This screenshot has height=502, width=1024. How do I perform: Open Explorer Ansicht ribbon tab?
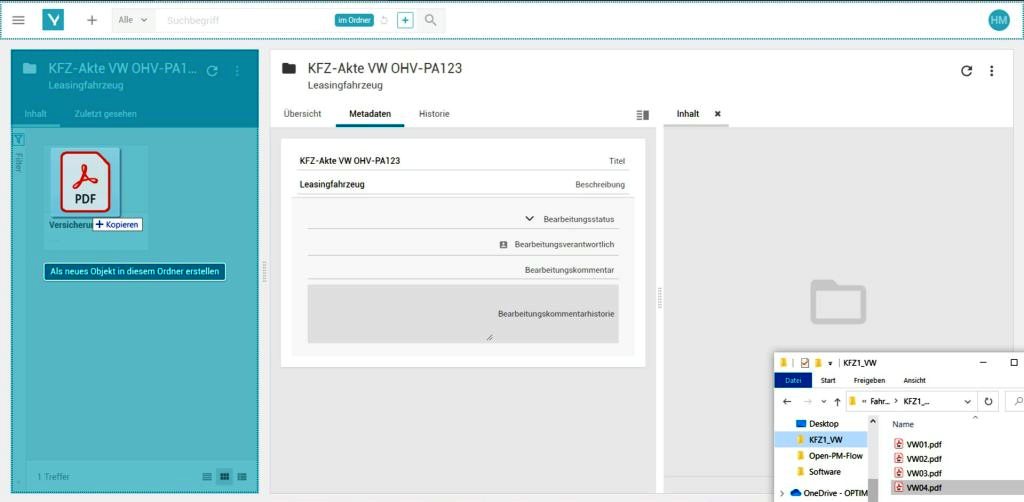click(x=914, y=380)
